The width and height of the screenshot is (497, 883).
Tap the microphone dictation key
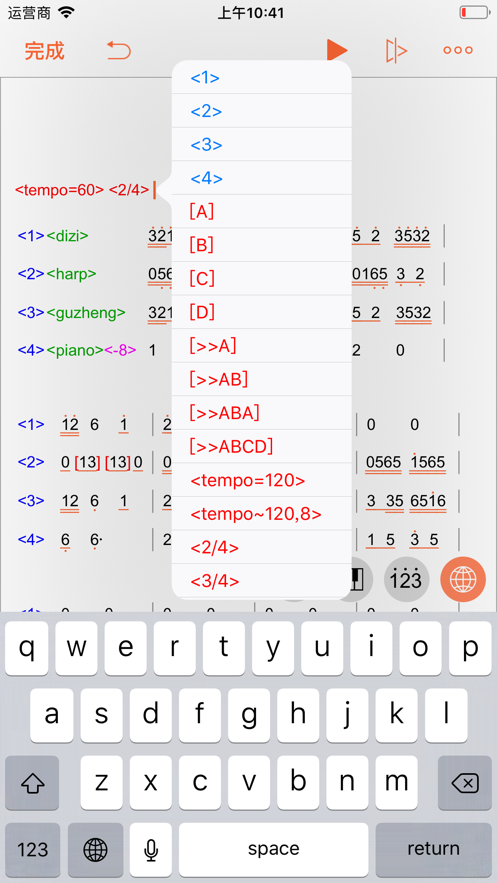coord(150,849)
